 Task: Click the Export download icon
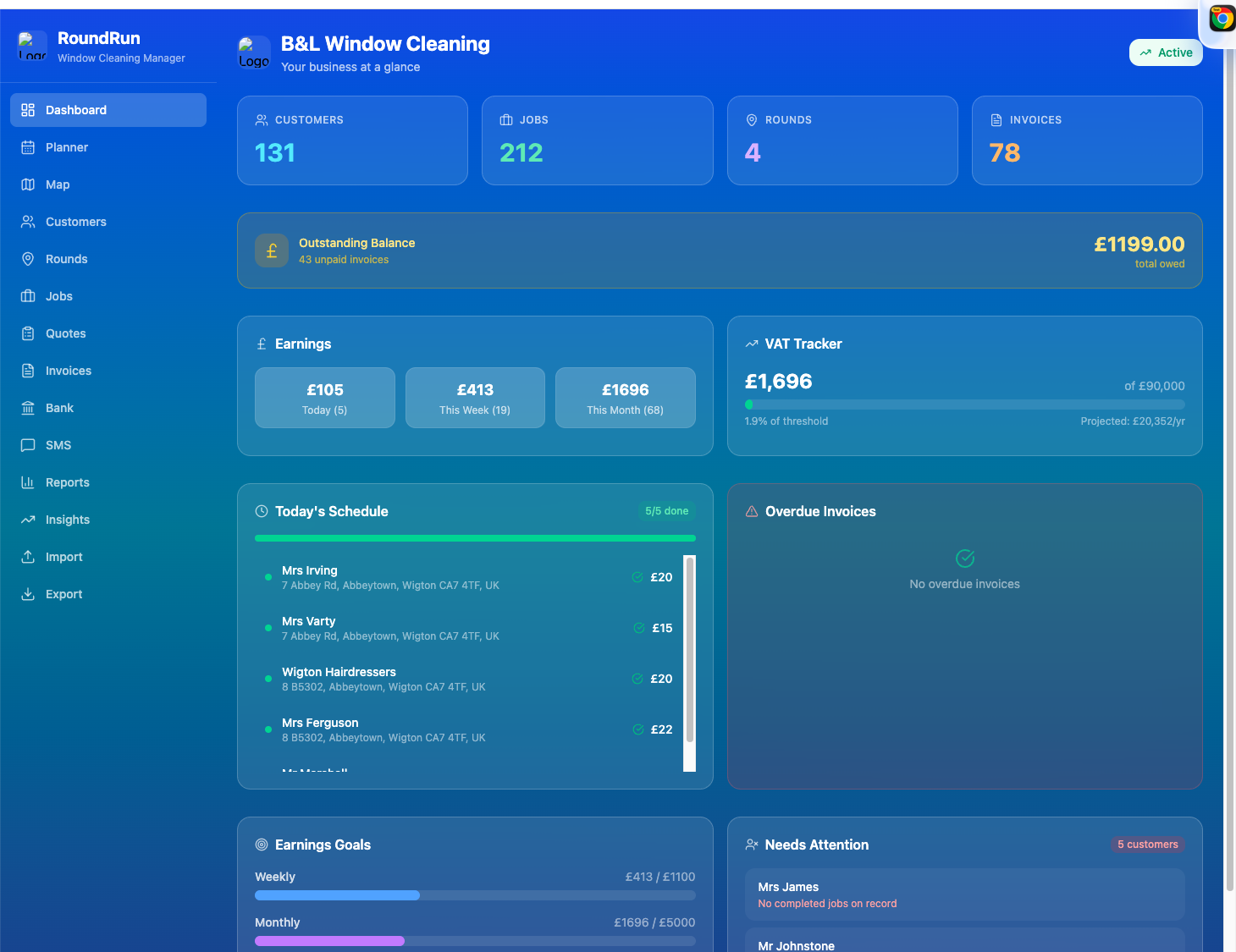point(28,594)
